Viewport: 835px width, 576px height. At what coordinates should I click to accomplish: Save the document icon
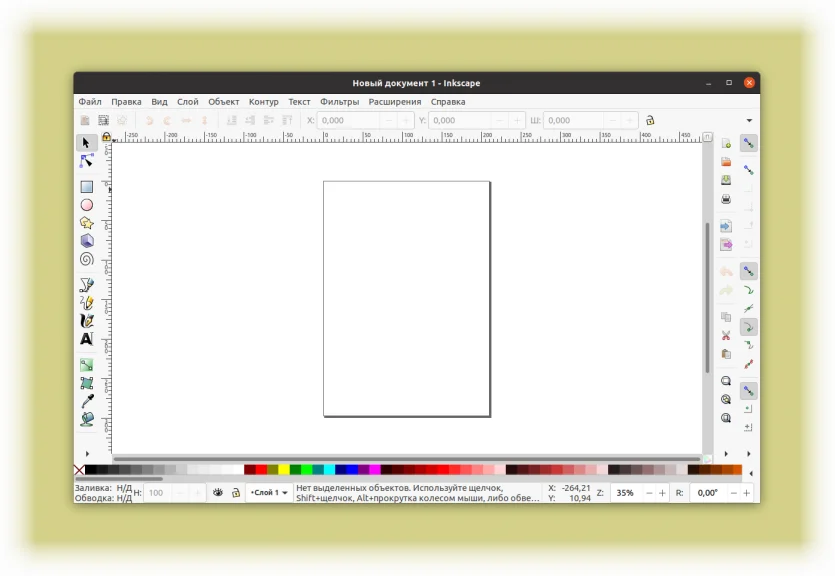coord(726,180)
